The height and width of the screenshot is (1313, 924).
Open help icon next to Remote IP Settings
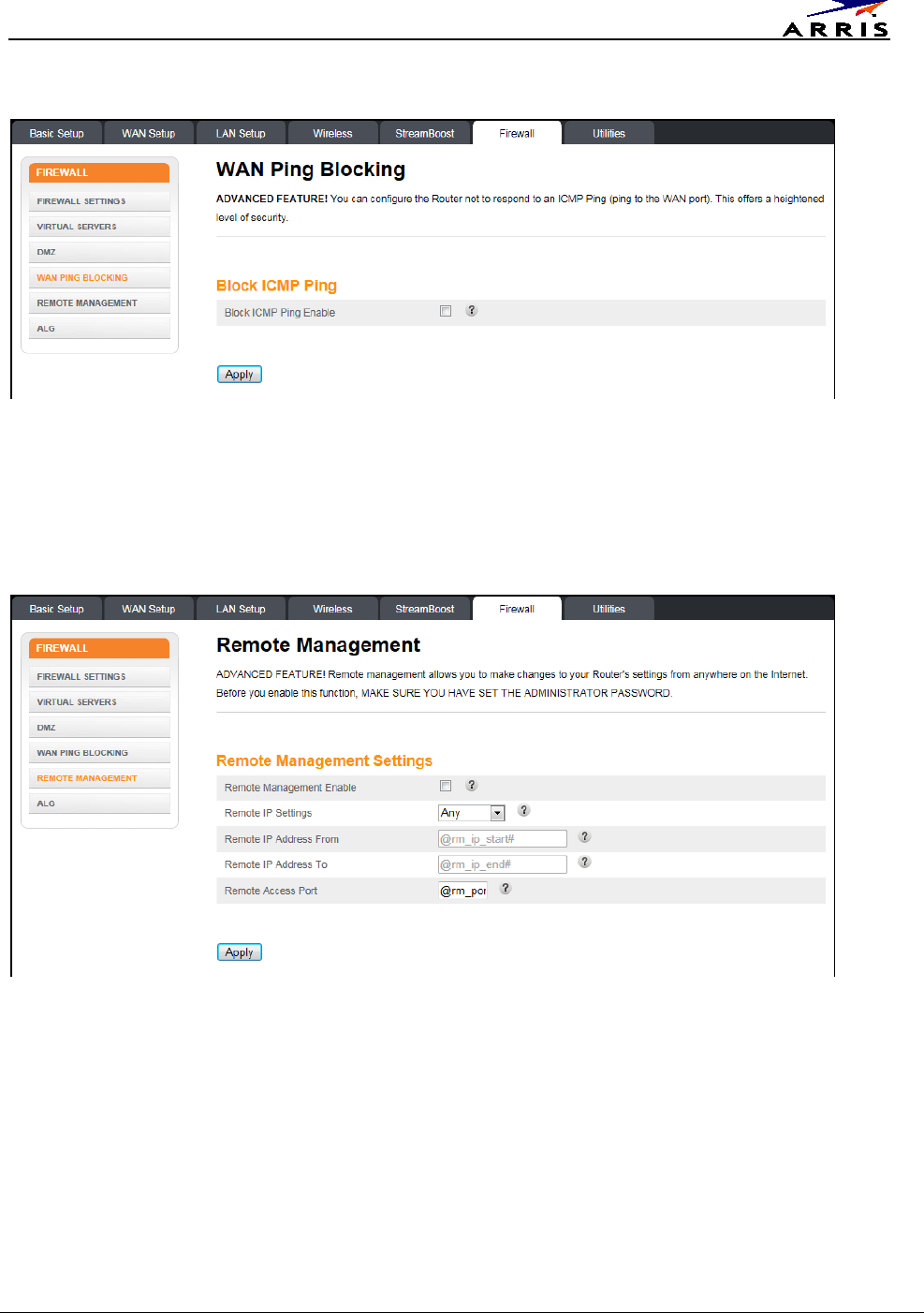(524, 811)
